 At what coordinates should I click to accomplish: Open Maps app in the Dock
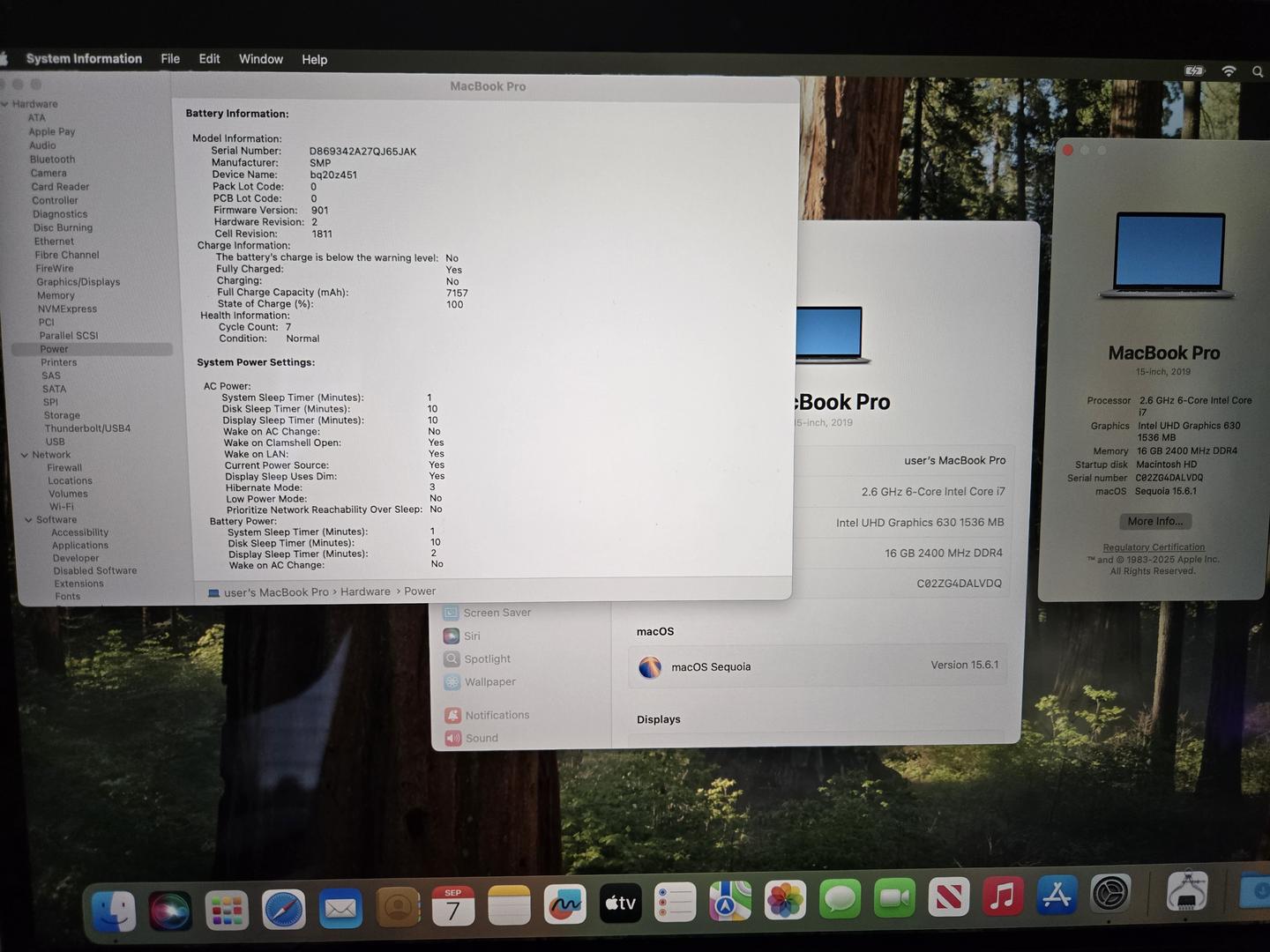[730, 902]
